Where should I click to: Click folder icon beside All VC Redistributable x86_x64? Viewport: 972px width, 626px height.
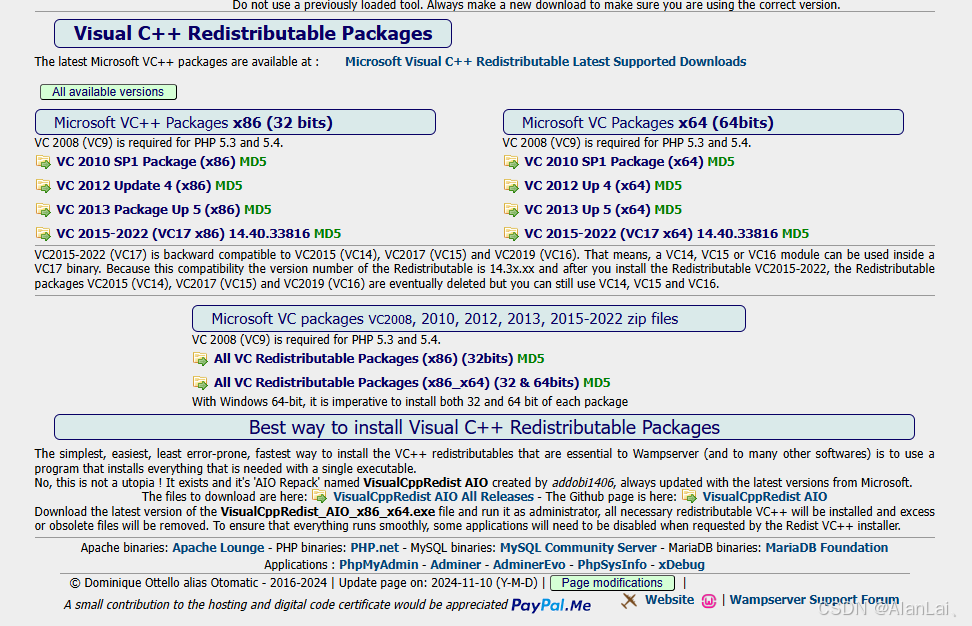[200, 383]
